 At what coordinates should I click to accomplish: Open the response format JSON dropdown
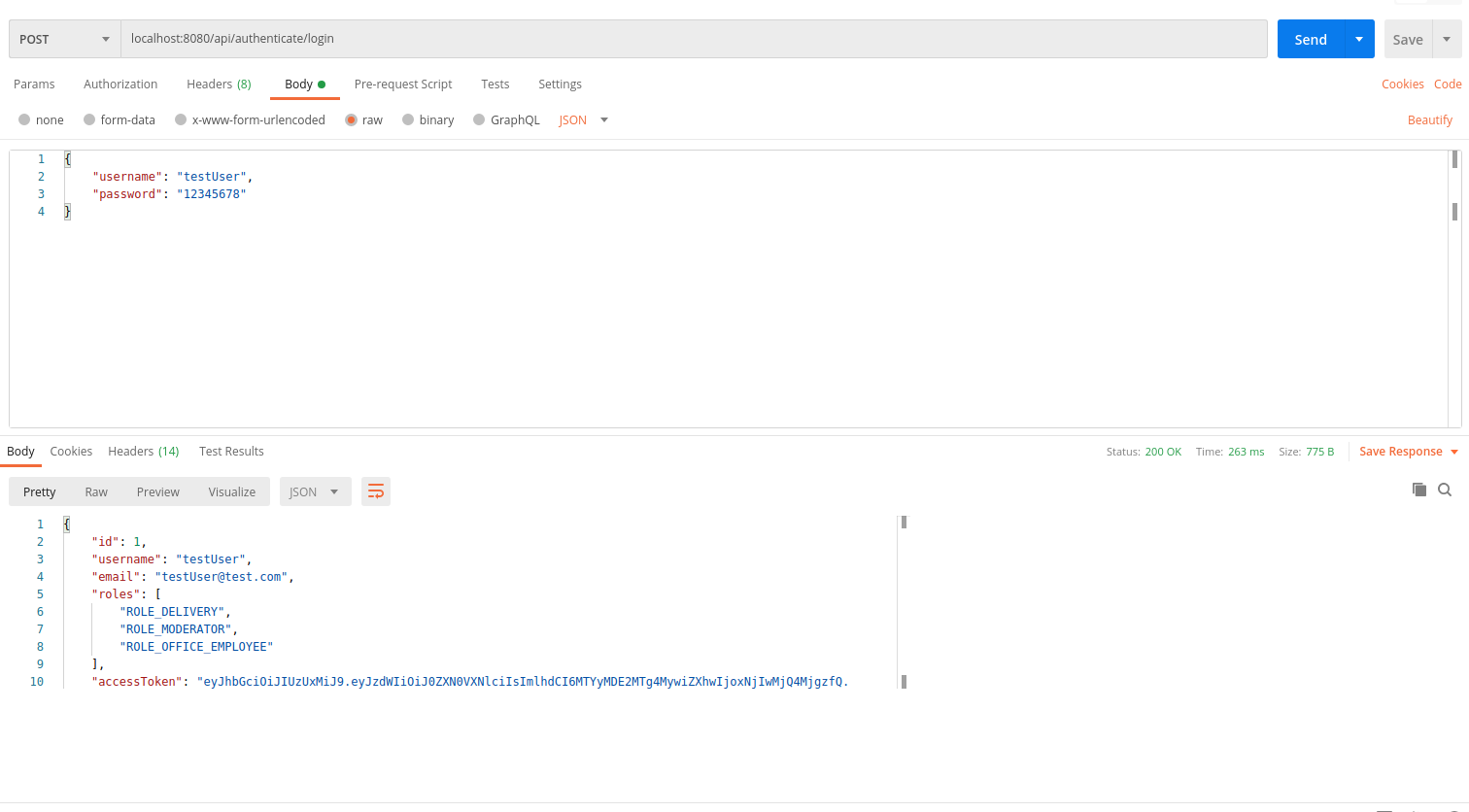coord(315,491)
